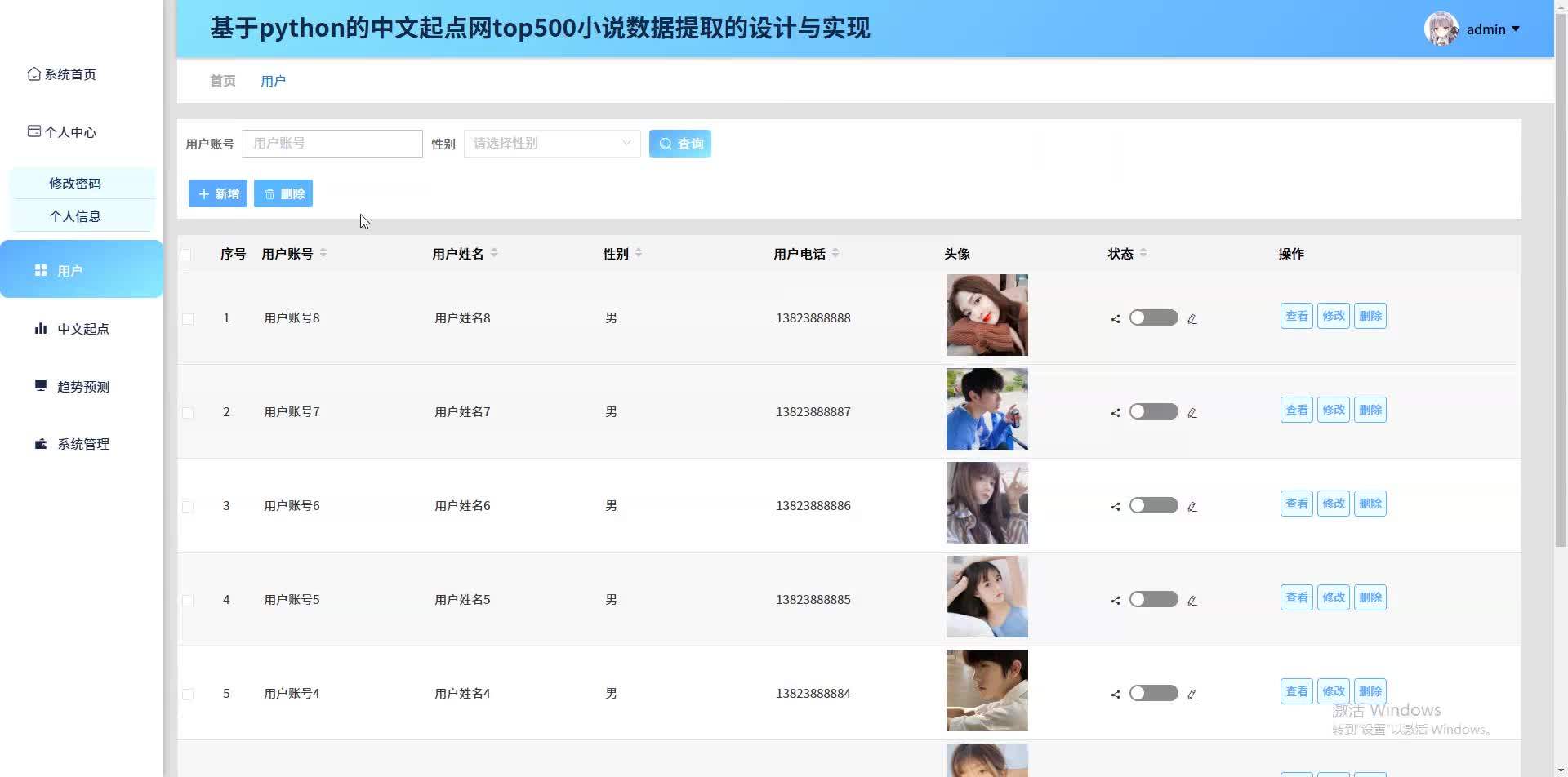Click the bar chart icon for 中文起点

(x=41, y=329)
